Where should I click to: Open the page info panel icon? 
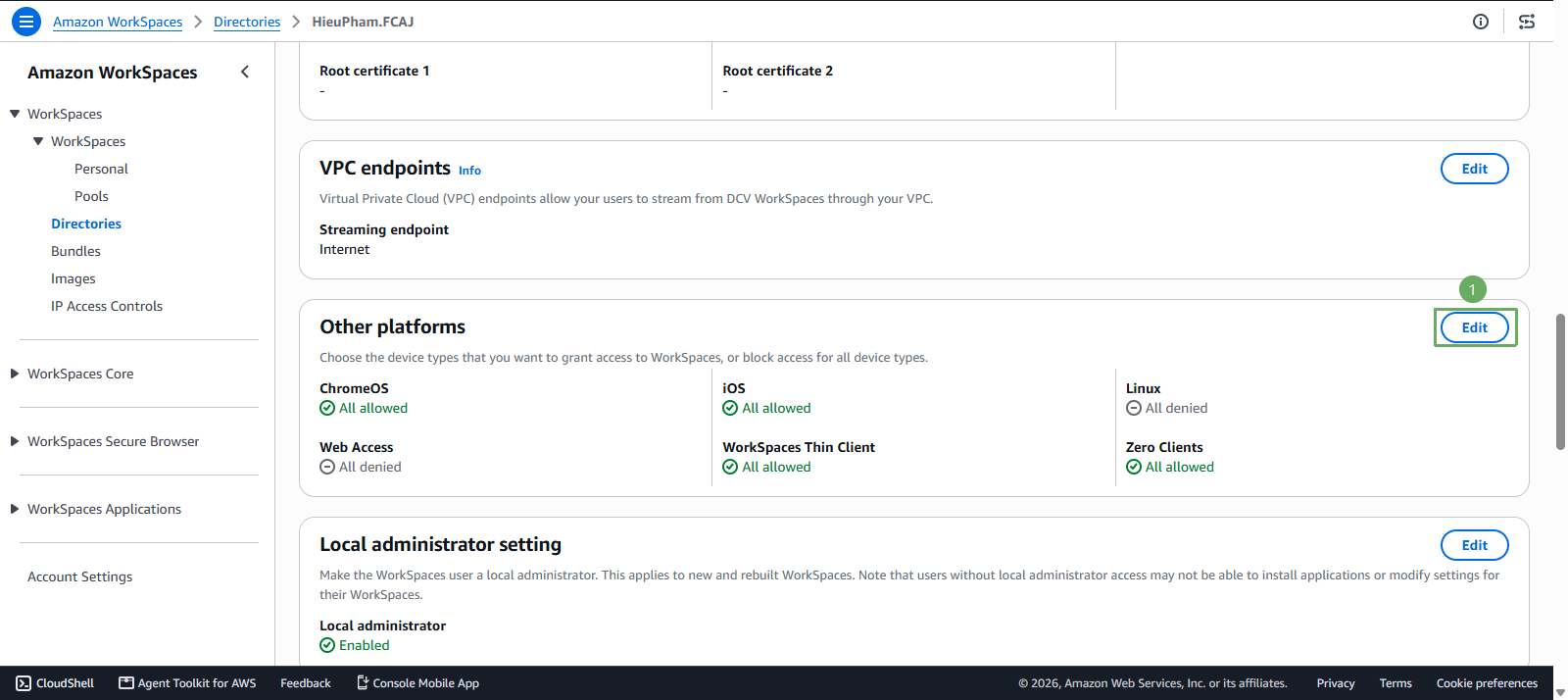pos(1481,22)
